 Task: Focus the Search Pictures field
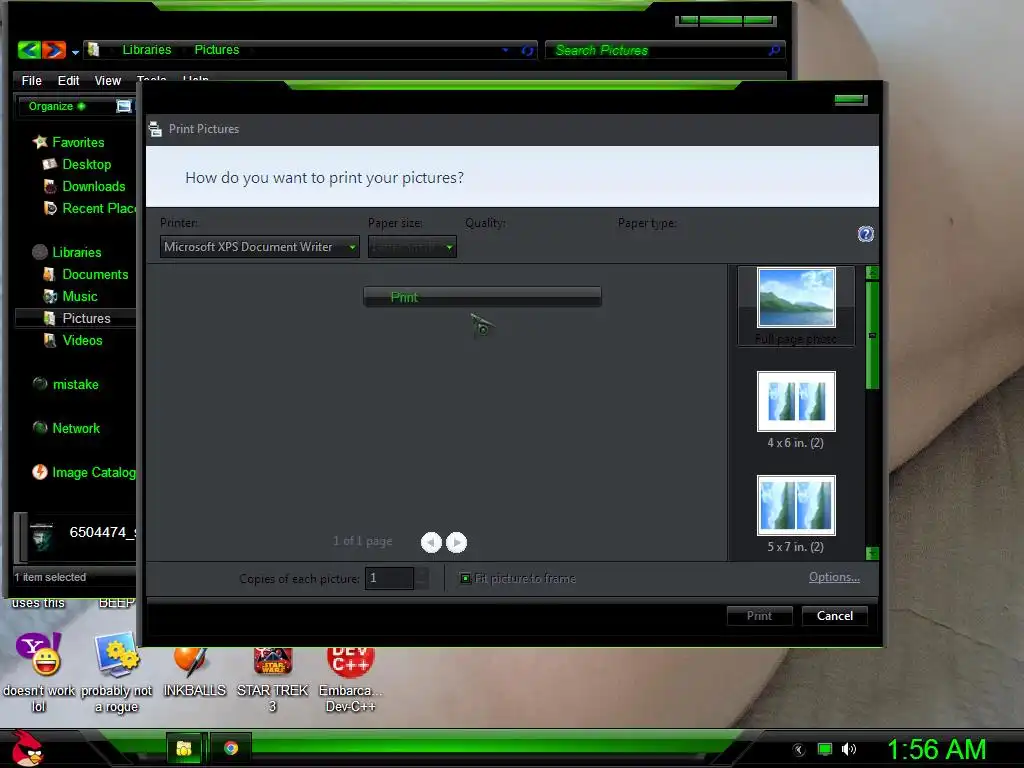pos(665,50)
